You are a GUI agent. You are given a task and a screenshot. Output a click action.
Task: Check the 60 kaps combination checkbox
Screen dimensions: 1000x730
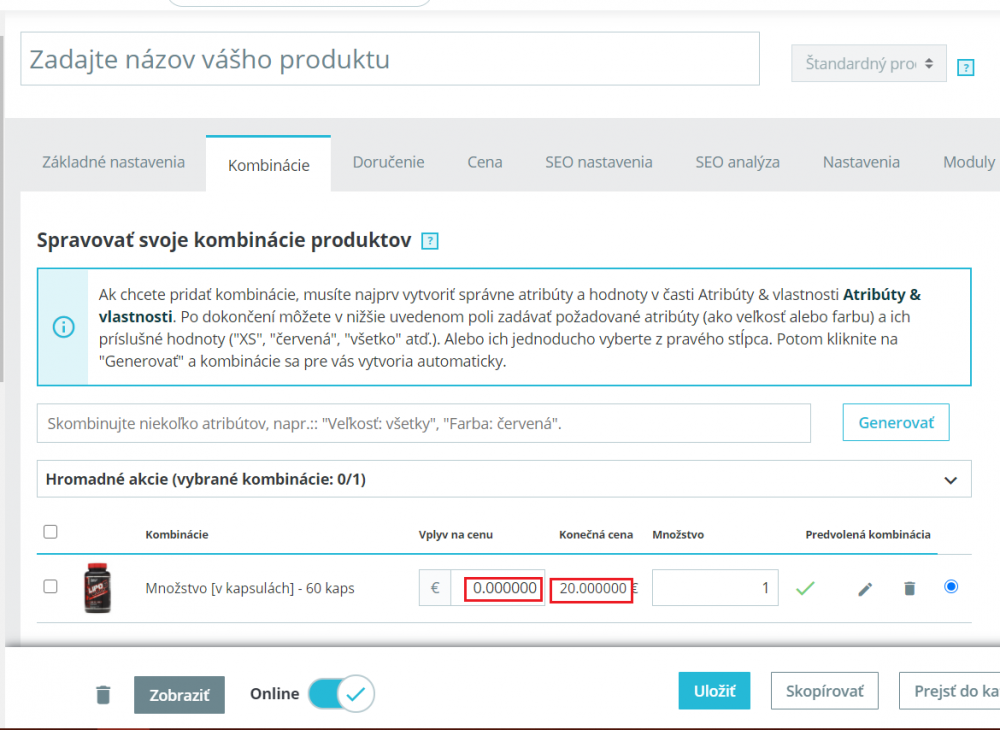(50, 587)
